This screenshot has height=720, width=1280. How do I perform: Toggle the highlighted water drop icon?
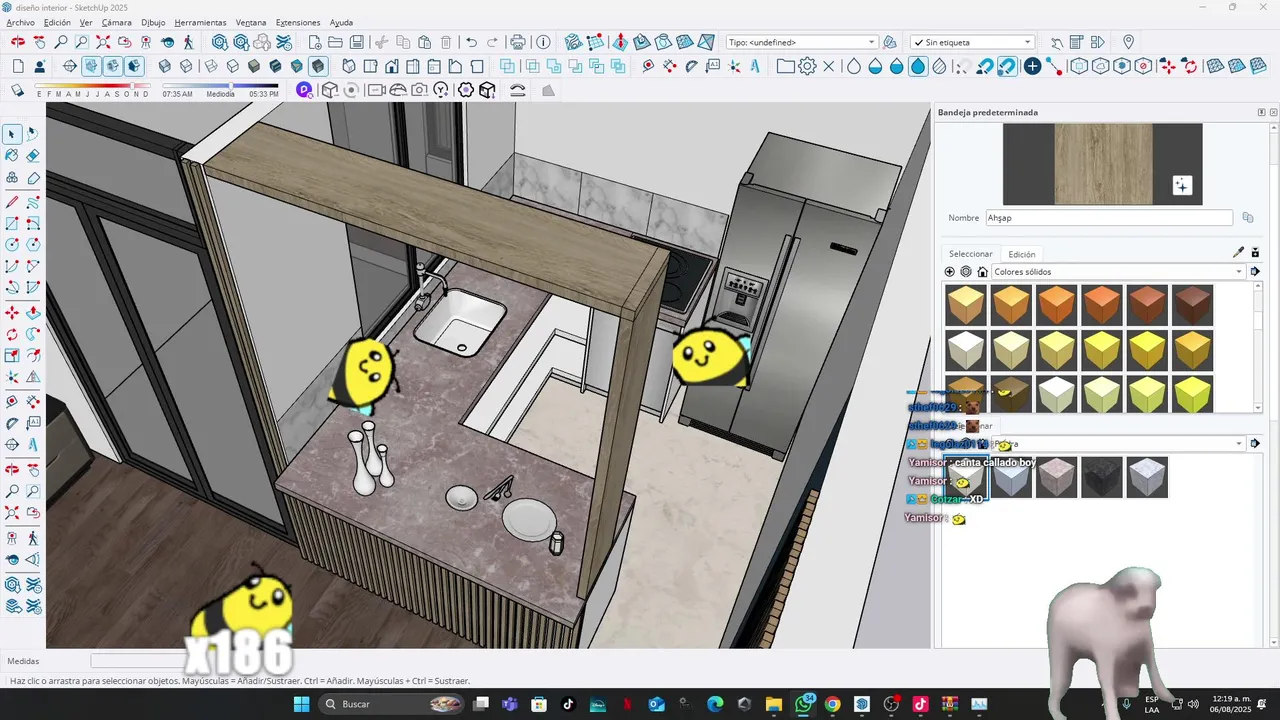coord(918,66)
